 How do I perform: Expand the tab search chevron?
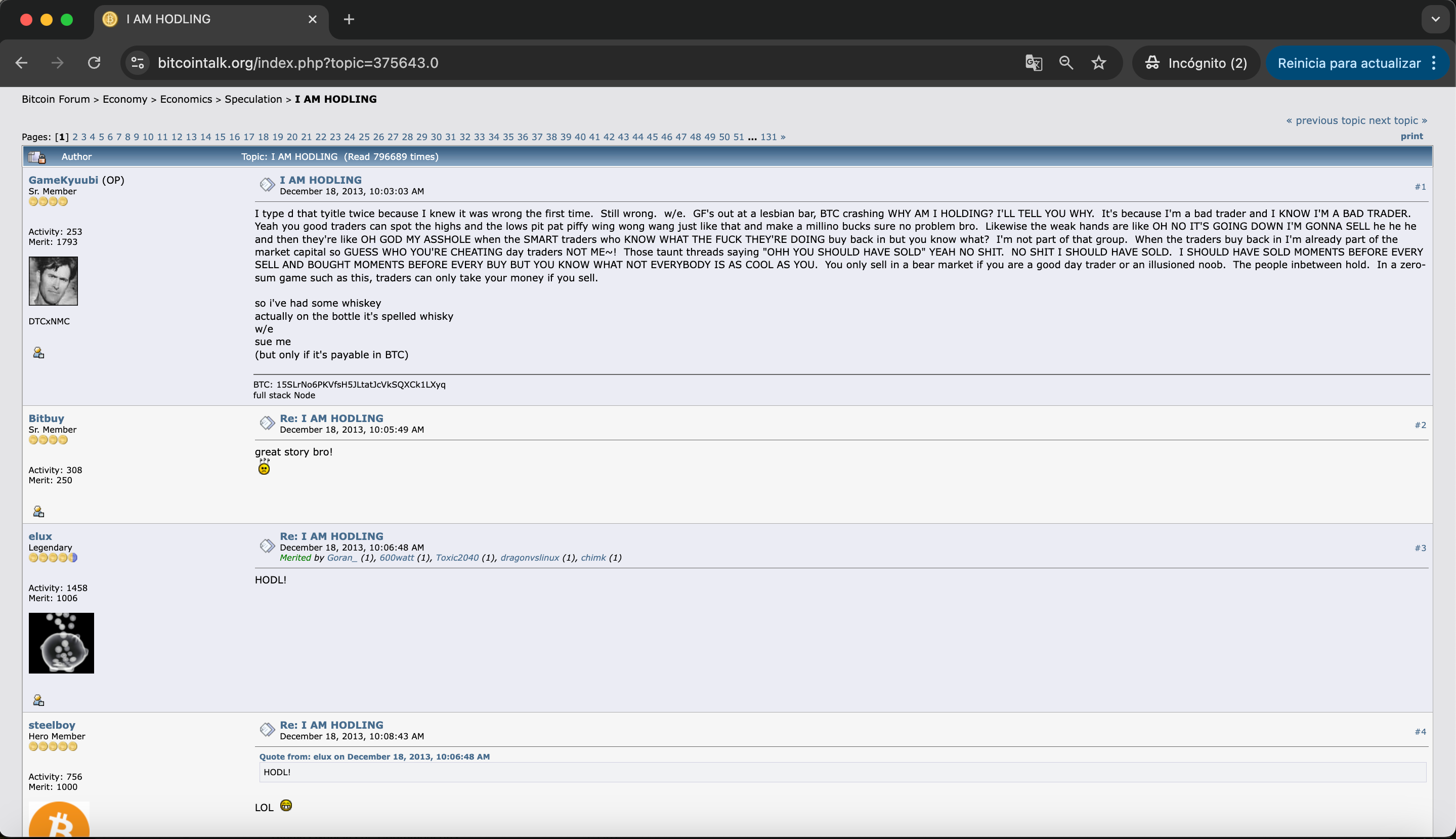click(1435, 19)
